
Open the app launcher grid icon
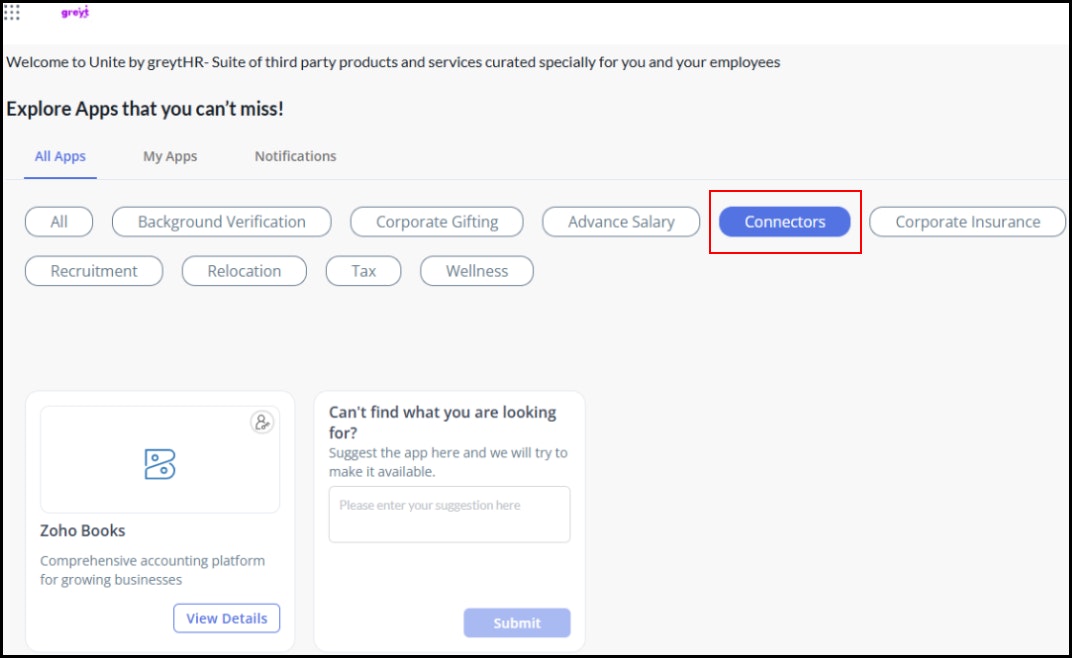[x=12, y=12]
